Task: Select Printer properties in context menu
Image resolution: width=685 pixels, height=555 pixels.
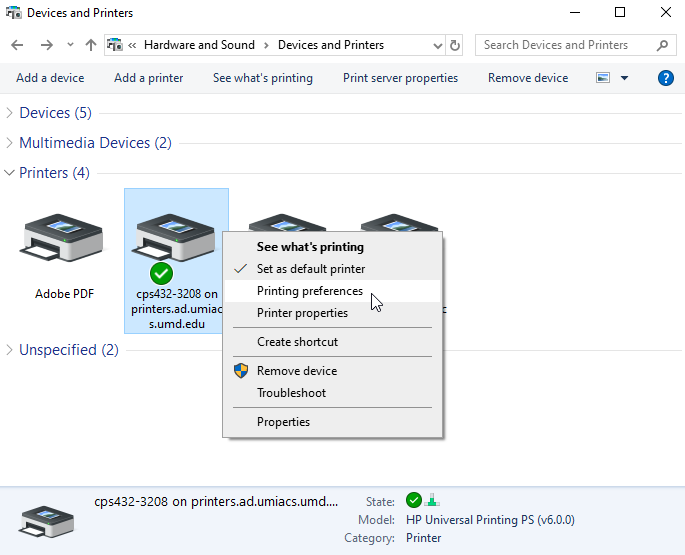Action: pos(302,313)
